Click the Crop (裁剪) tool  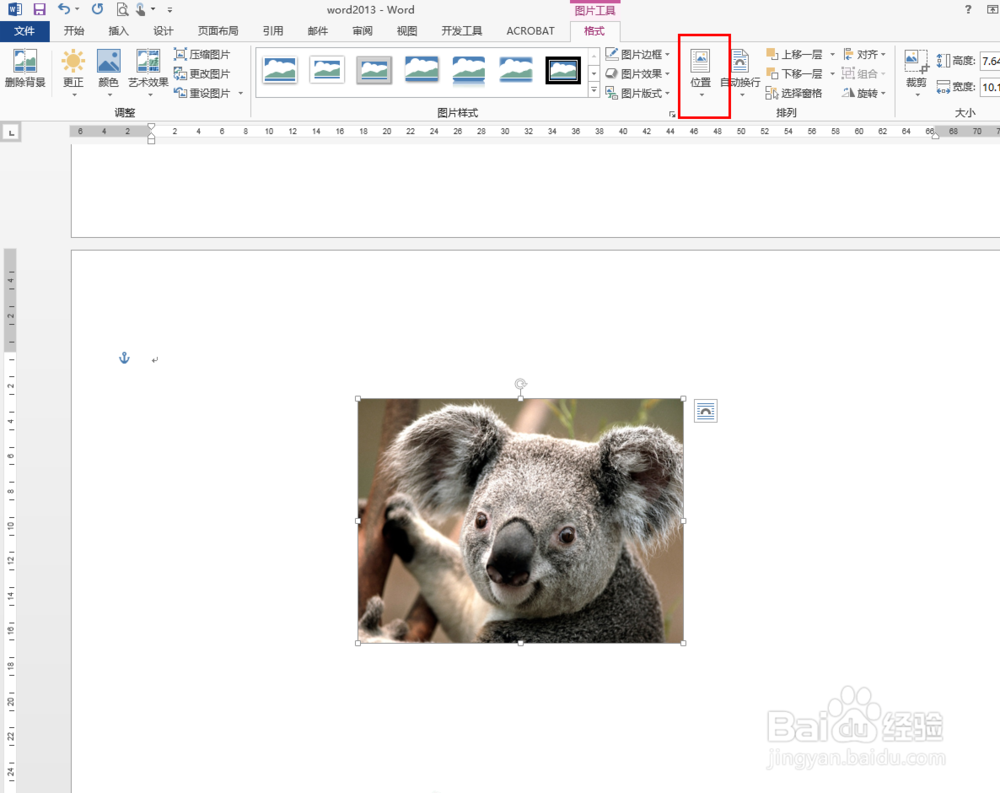[x=916, y=73]
